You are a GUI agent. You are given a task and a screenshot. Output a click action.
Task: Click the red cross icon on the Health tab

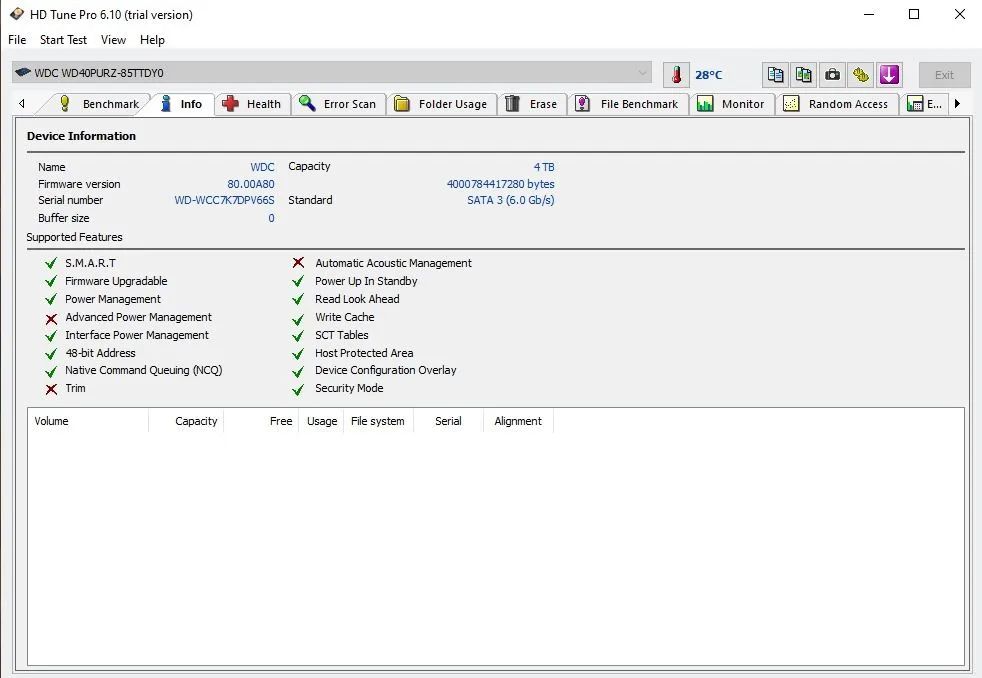230,103
